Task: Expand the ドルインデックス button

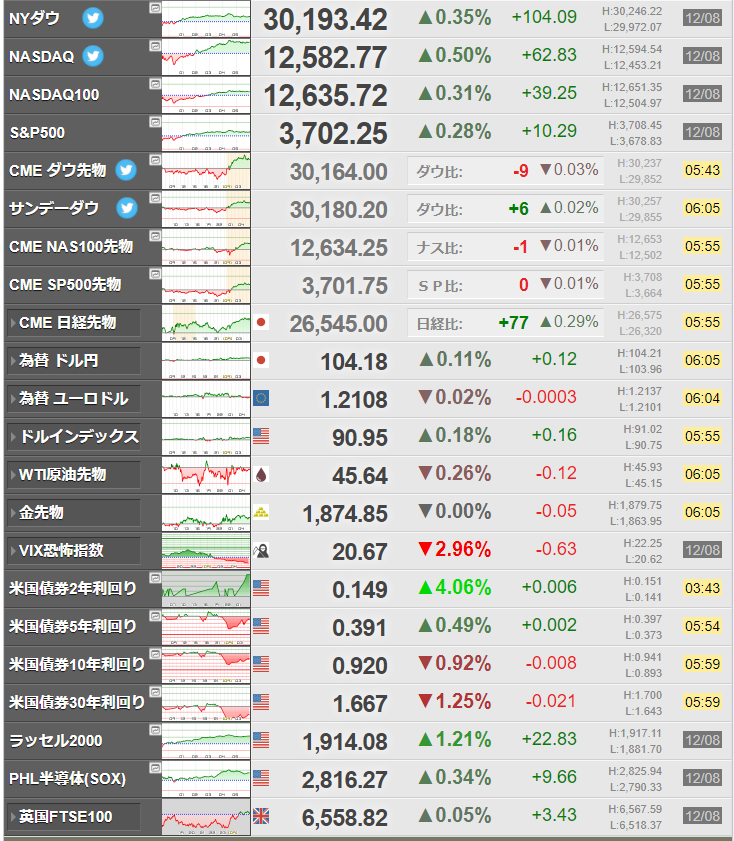Action: [x=73, y=437]
